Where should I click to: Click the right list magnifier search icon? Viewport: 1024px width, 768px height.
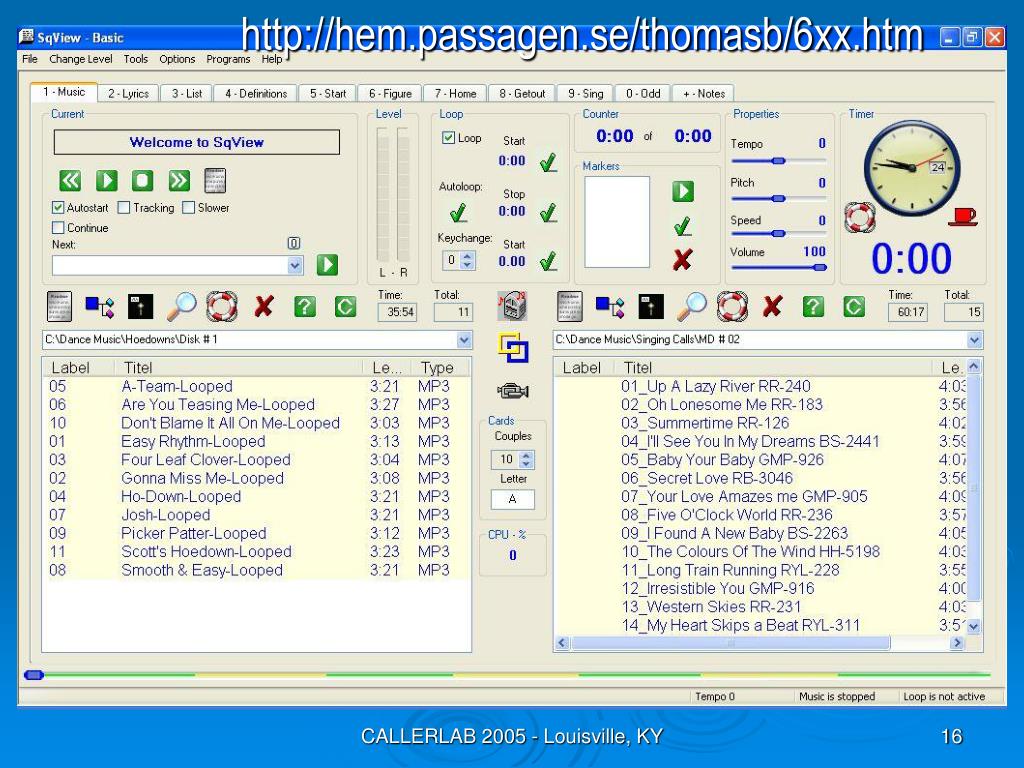pyautogui.click(x=692, y=307)
